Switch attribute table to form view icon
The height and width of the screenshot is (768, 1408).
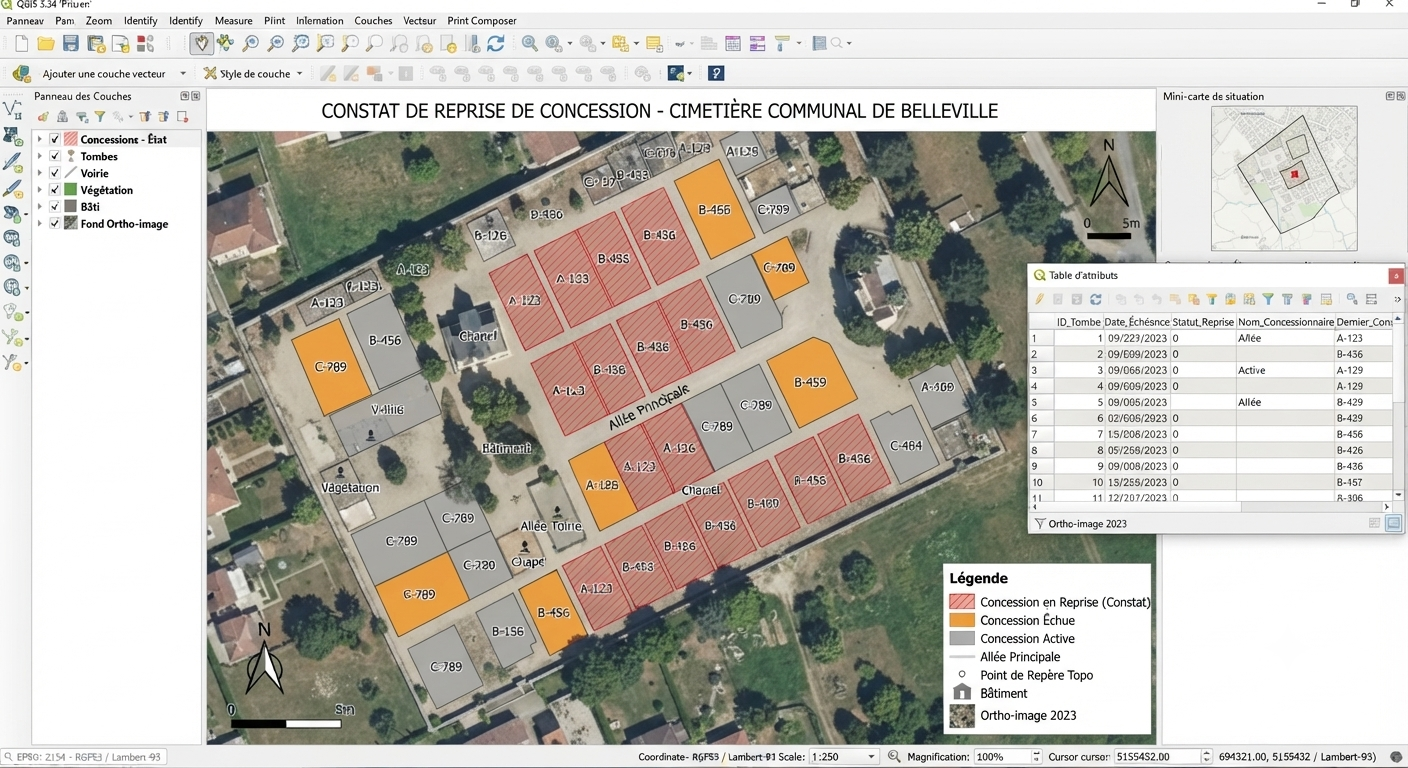click(1374, 523)
